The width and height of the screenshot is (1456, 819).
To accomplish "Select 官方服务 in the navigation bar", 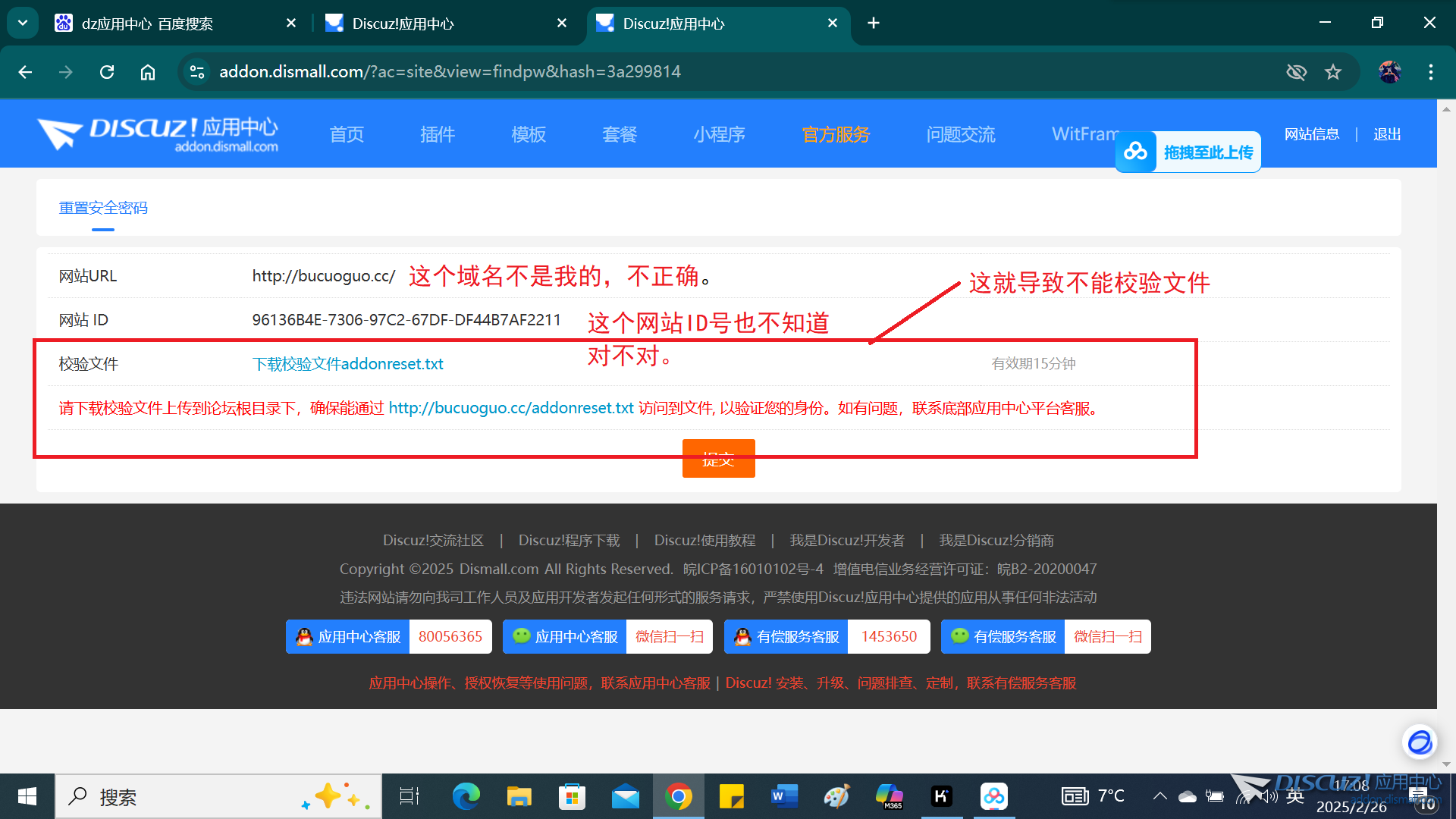I will pos(836,134).
